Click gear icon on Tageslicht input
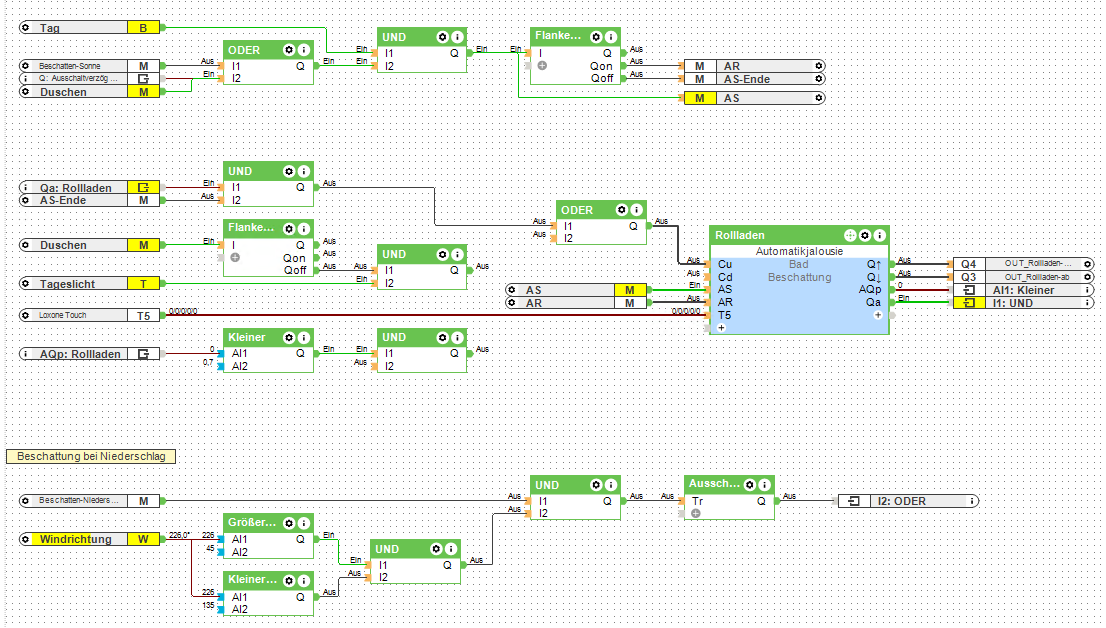1106x628 pixels. (25, 284)
